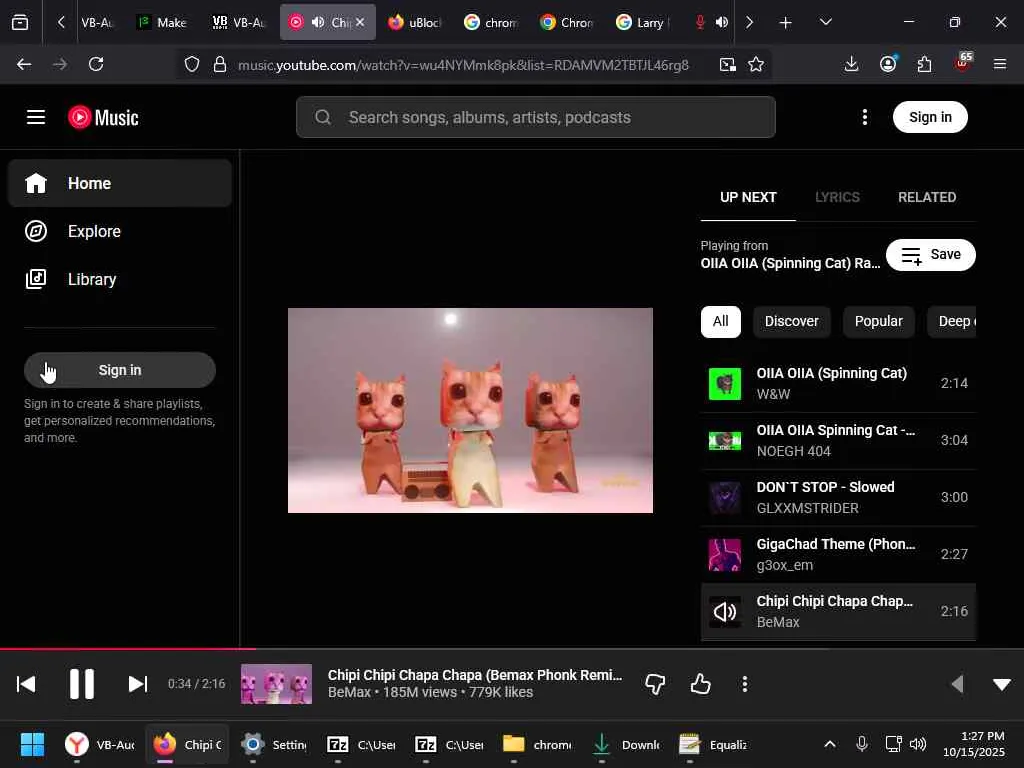Switch to the uBlock browser tab
This screenshot has height=768, width=1024.
pos(415,22)
